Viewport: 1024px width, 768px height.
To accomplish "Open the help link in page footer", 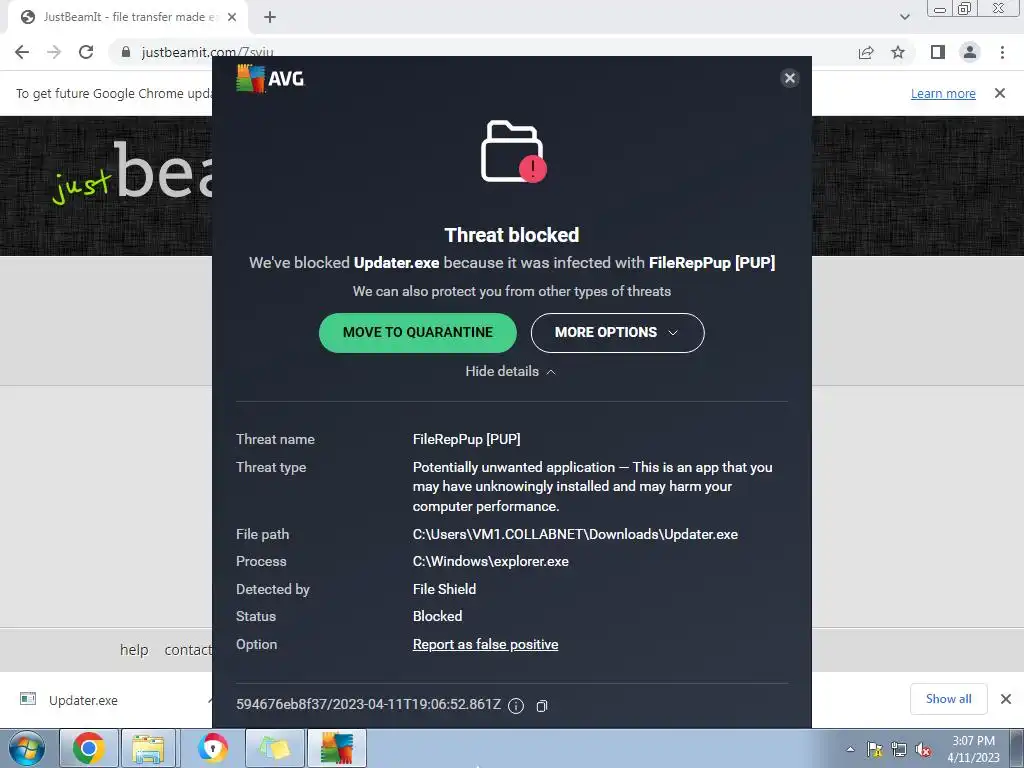I will [134, 650].
